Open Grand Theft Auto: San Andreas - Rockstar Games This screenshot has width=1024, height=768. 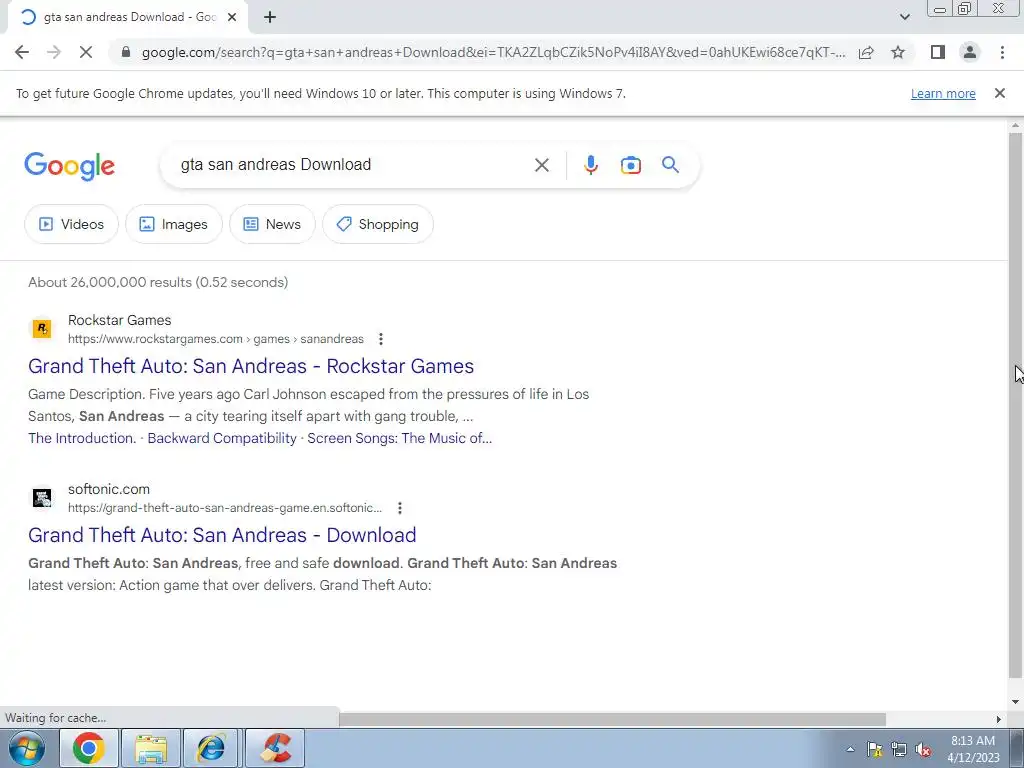(x=251, y=366)
